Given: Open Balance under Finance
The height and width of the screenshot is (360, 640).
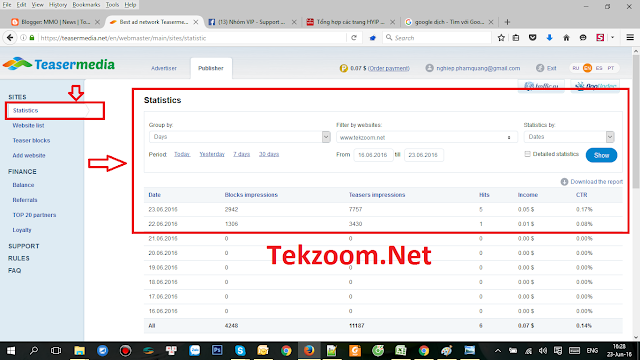Looking at the screenshot, I should [x=23, y=185].
